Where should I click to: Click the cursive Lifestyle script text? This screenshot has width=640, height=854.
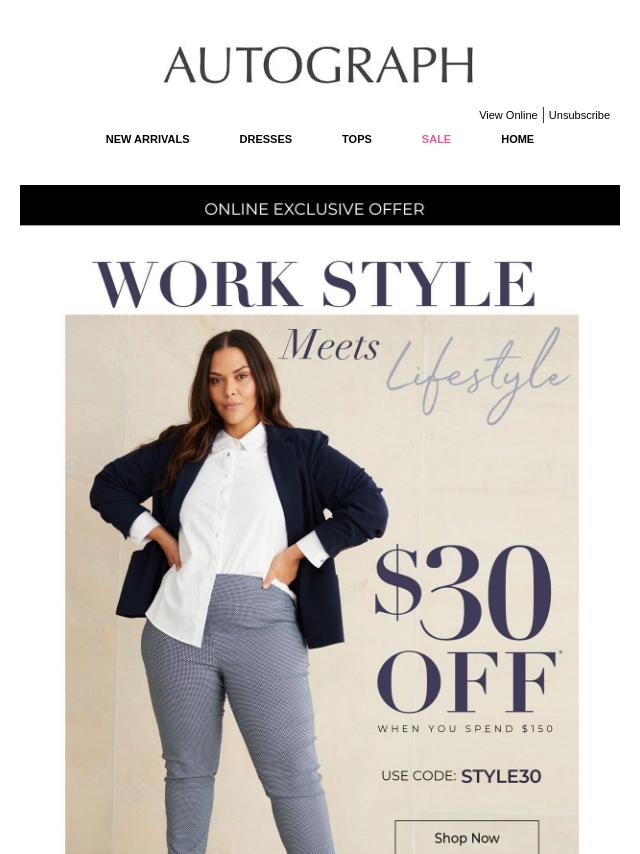click(x=477, y=376)
